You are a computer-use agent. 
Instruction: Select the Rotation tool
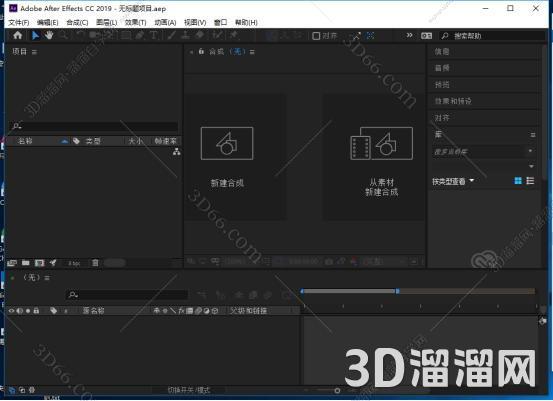tap(80, 35)
